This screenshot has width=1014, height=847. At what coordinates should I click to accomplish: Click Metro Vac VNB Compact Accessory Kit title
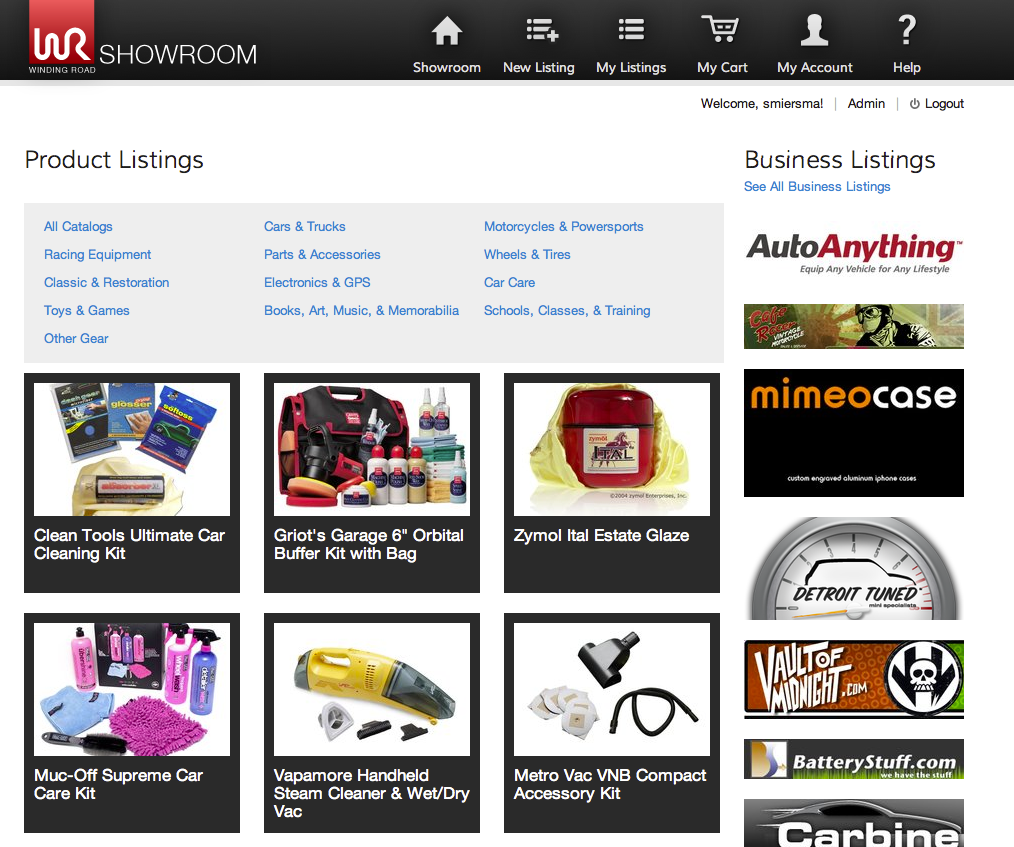point(610,784)
